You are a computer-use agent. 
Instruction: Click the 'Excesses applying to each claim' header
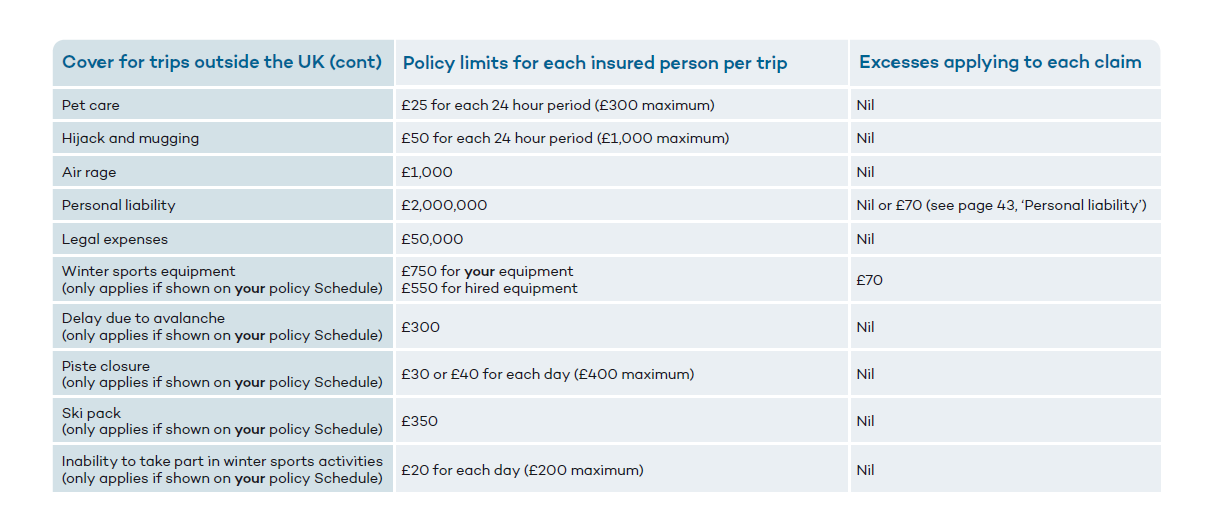(x=1000, y=62)
